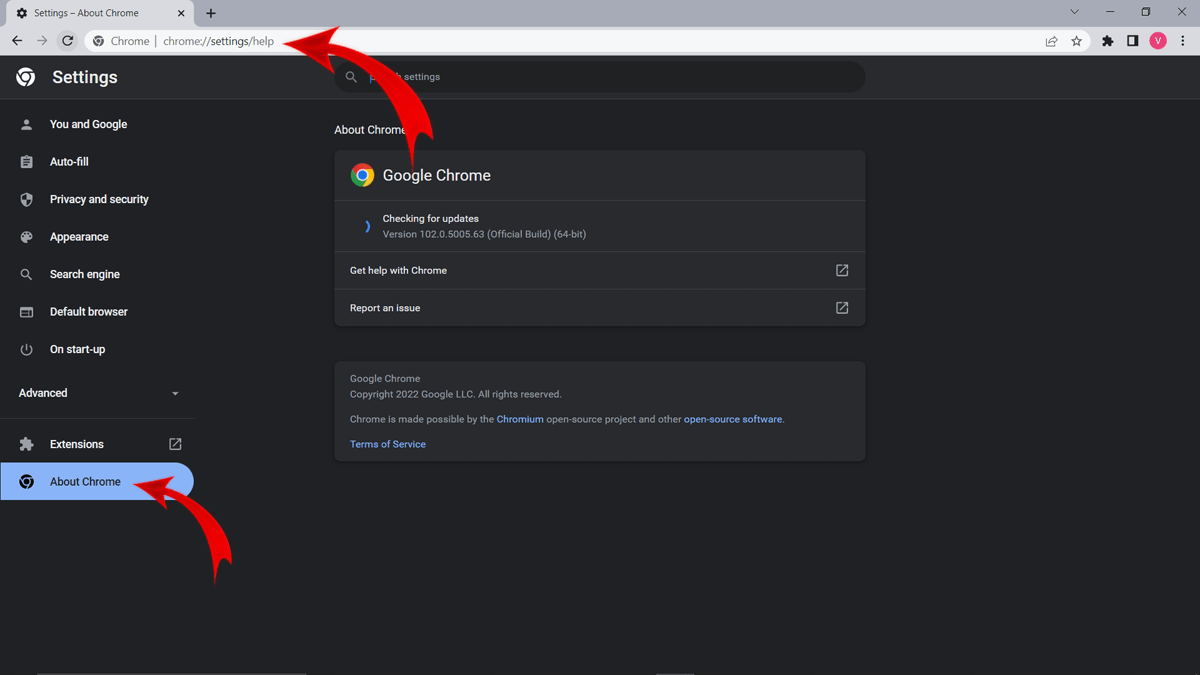Screen dimensions: 1200x675
Task: Toggle the side panel icon
Action: (1133, 41)
